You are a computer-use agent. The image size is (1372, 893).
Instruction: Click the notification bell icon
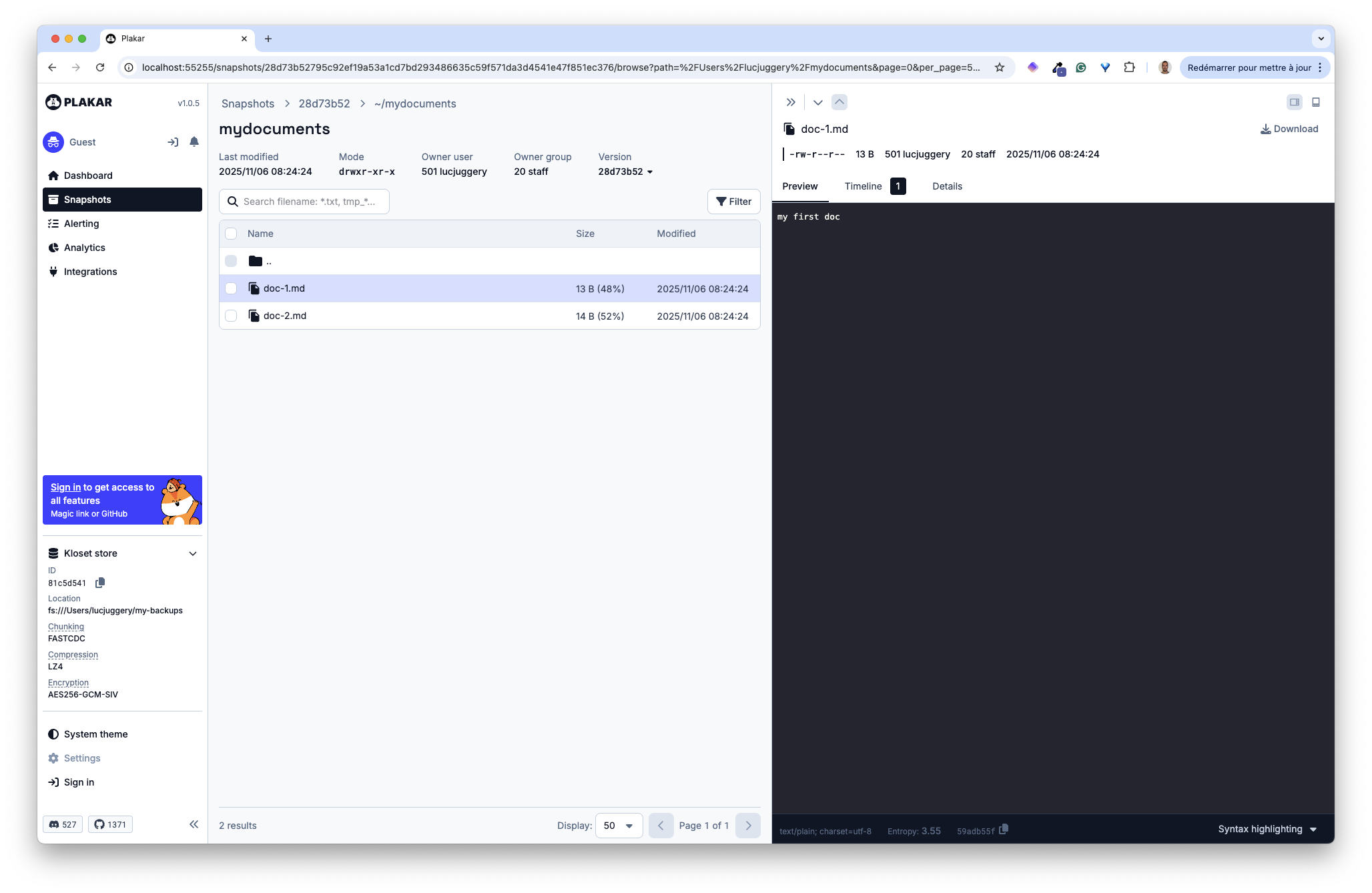[194, 141]
